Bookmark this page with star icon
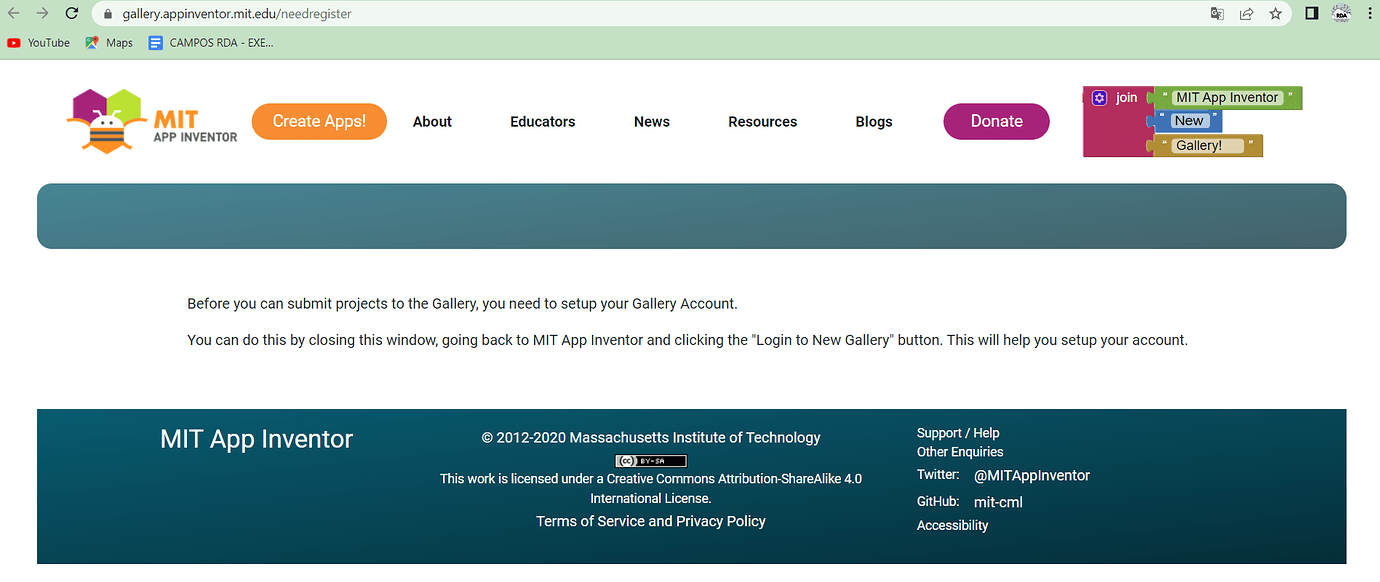Viewport: 1380px width, 582px height. pos(1275,14)
